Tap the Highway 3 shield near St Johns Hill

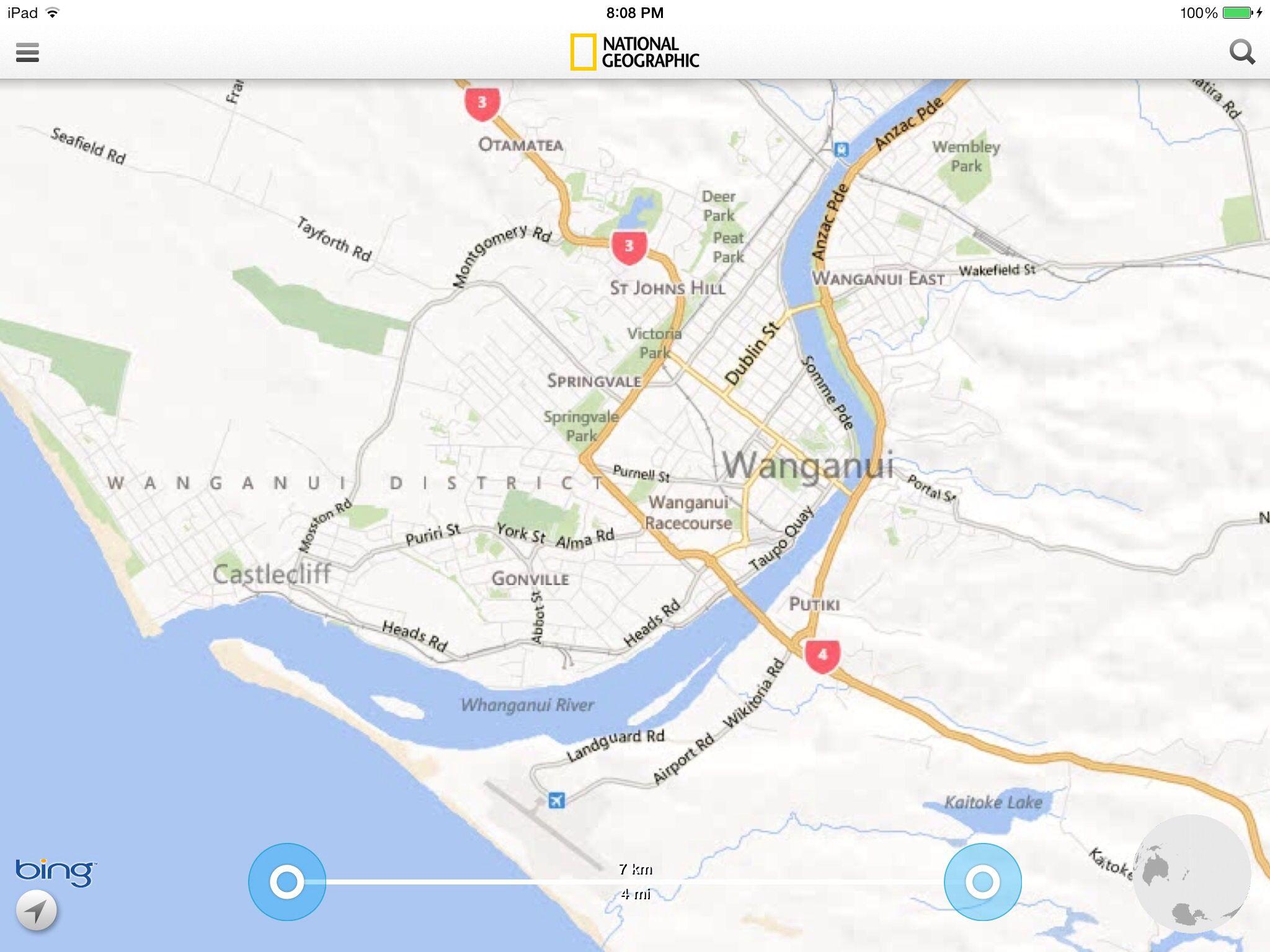[x=629, y=247]
